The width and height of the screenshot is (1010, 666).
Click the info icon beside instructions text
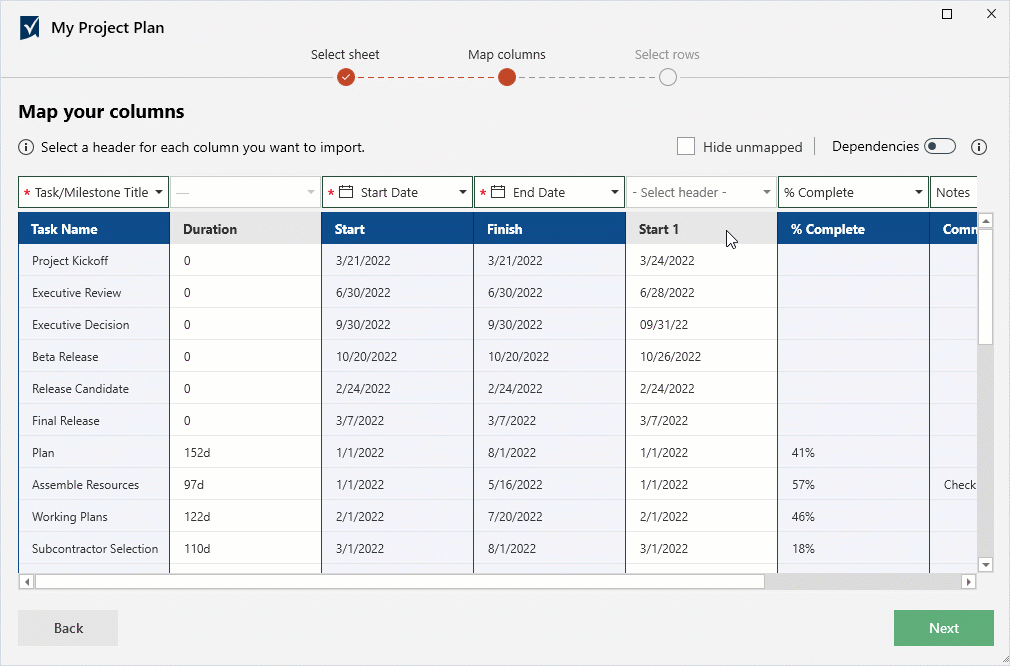point(26,147)
